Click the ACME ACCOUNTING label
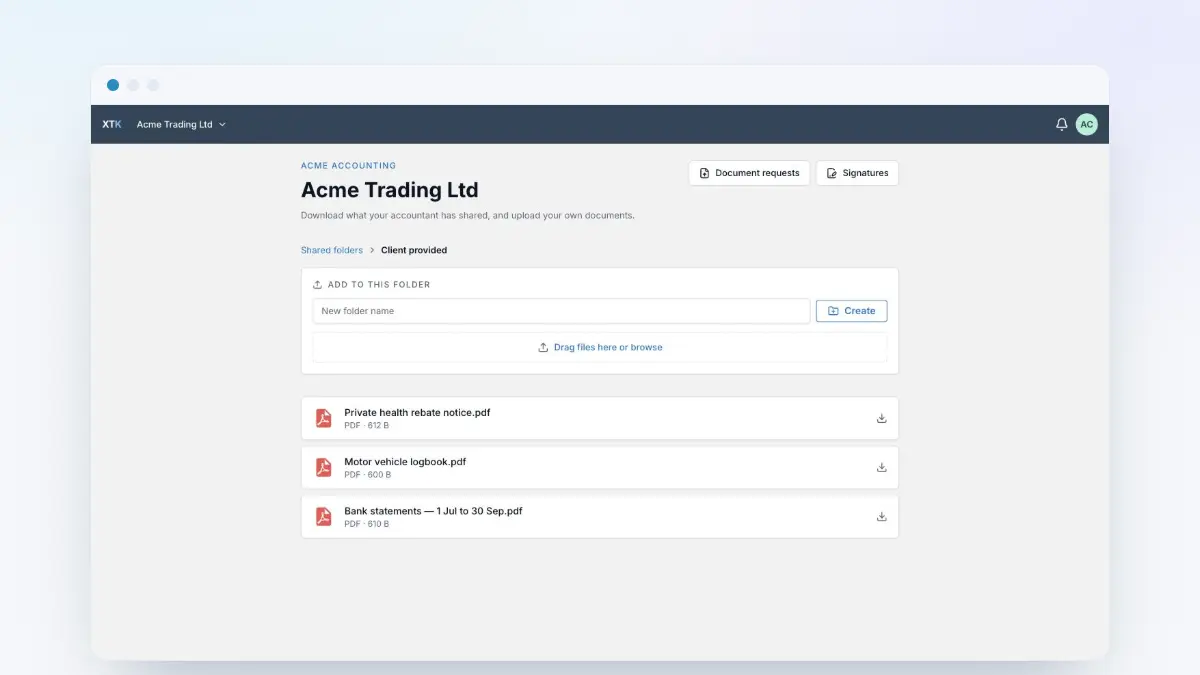The image size is (1200, 675). 348,166
